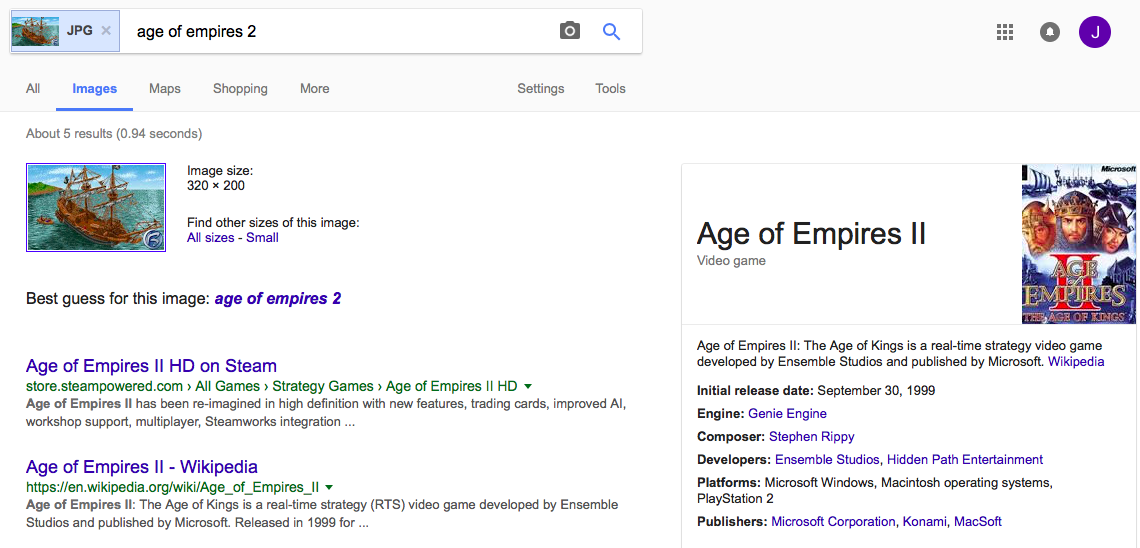The width and height of the screenshot is (1140, 548).
Task: Click 'Initial release date: September 30, 1999' text
Action: (816, 390)
